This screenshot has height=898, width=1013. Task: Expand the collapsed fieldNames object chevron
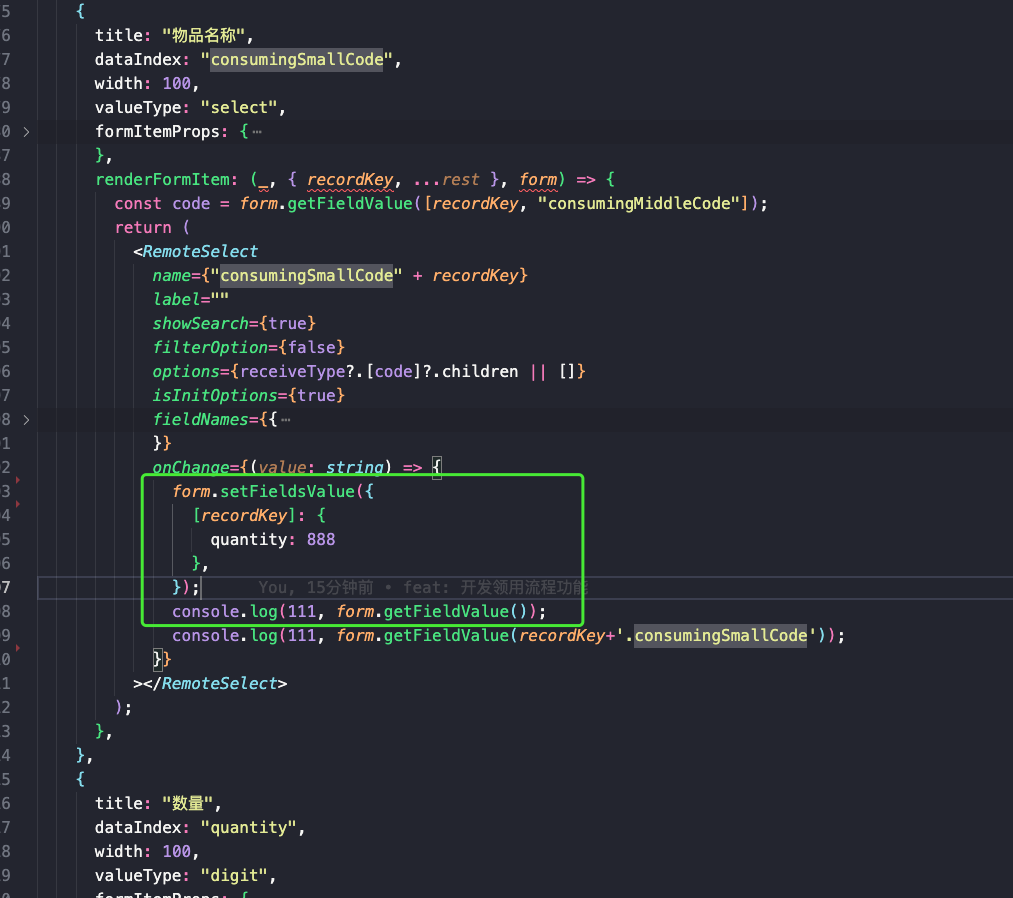point(26,419)
